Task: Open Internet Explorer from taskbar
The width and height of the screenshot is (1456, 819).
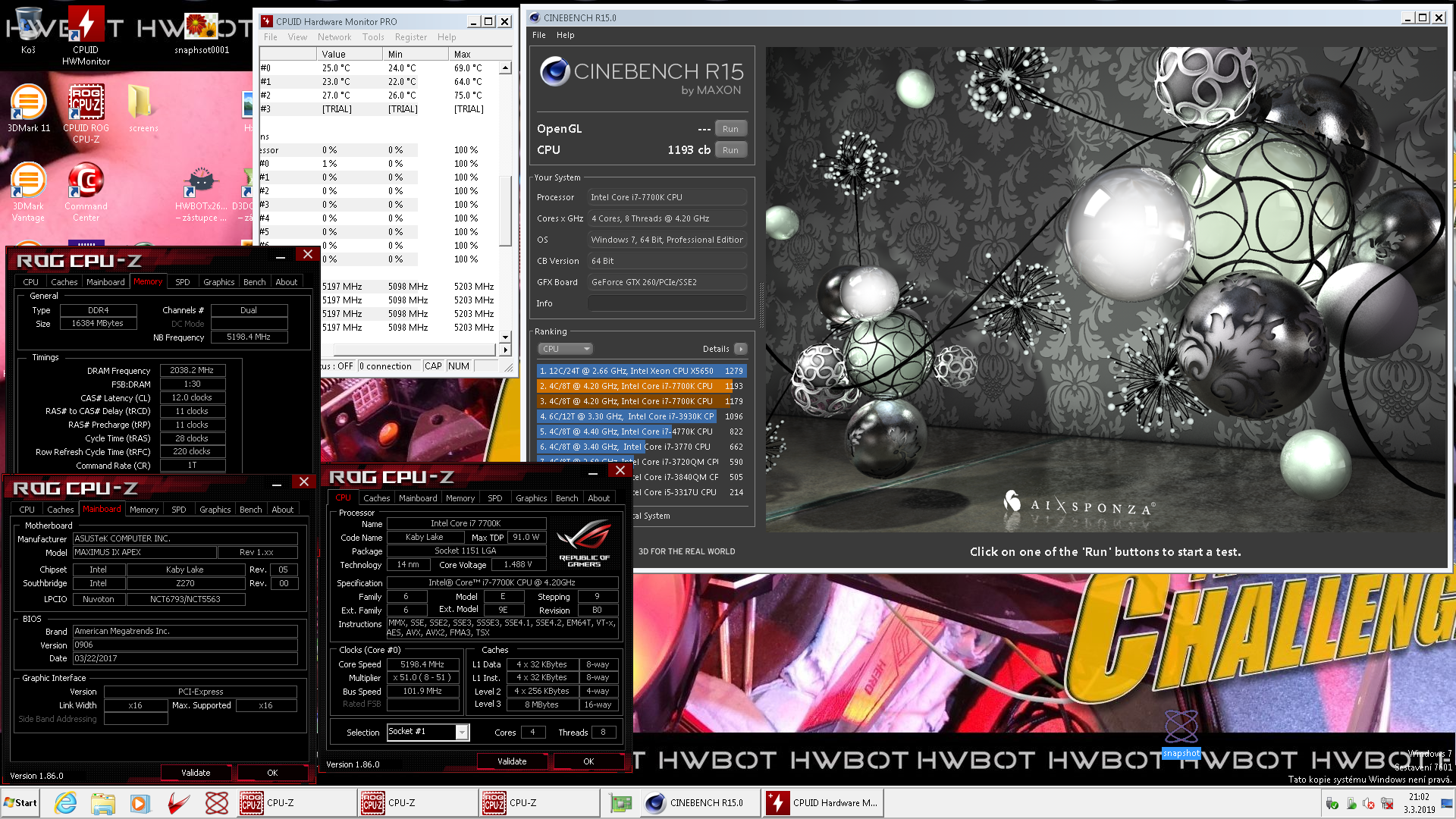Action: click(x=66, y=802)
